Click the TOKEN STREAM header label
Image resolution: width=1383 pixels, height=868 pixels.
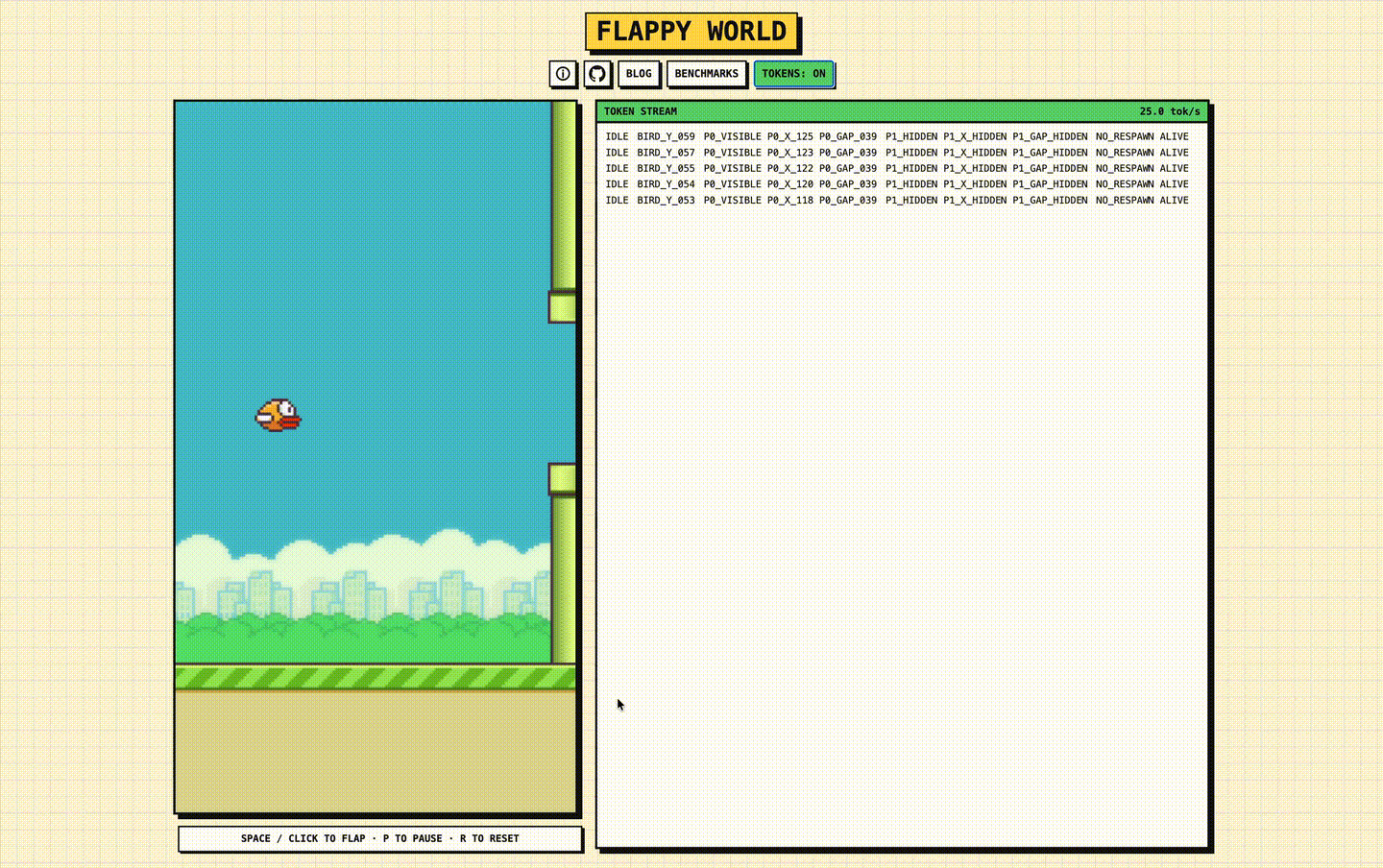(x=641, y=111)
